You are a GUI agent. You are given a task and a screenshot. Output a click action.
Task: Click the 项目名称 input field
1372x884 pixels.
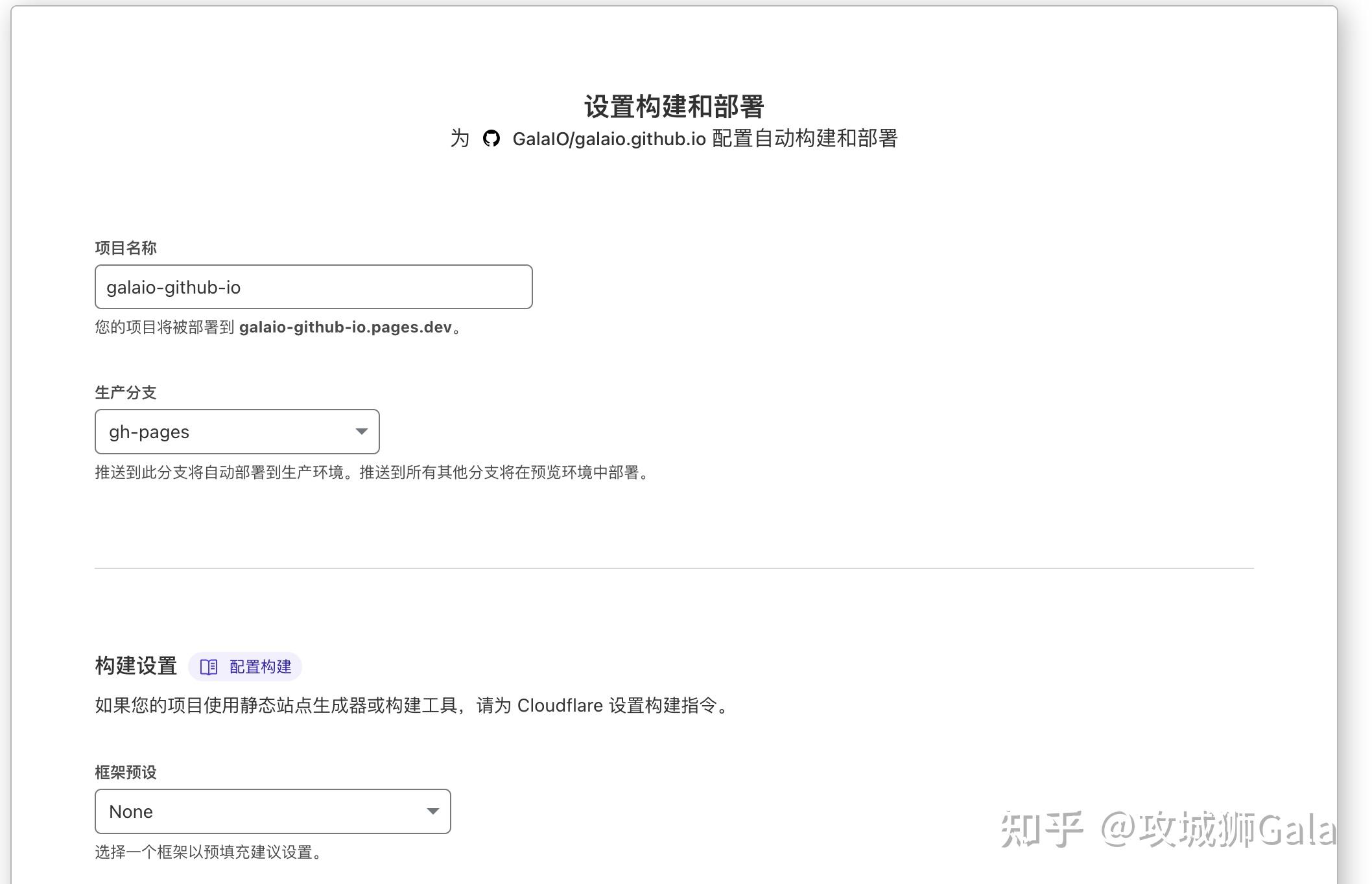(x=313, y=286)
